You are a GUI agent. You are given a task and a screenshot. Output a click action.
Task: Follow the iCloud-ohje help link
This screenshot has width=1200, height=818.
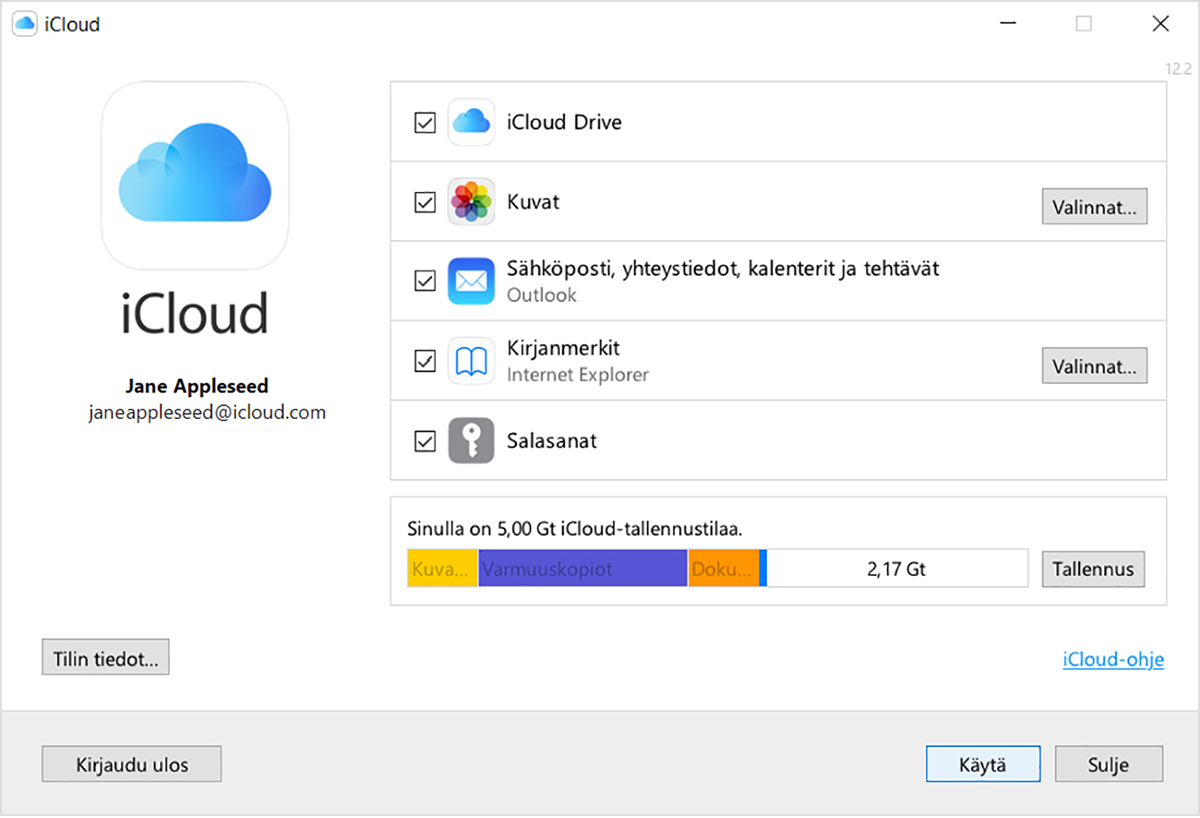1113,659
